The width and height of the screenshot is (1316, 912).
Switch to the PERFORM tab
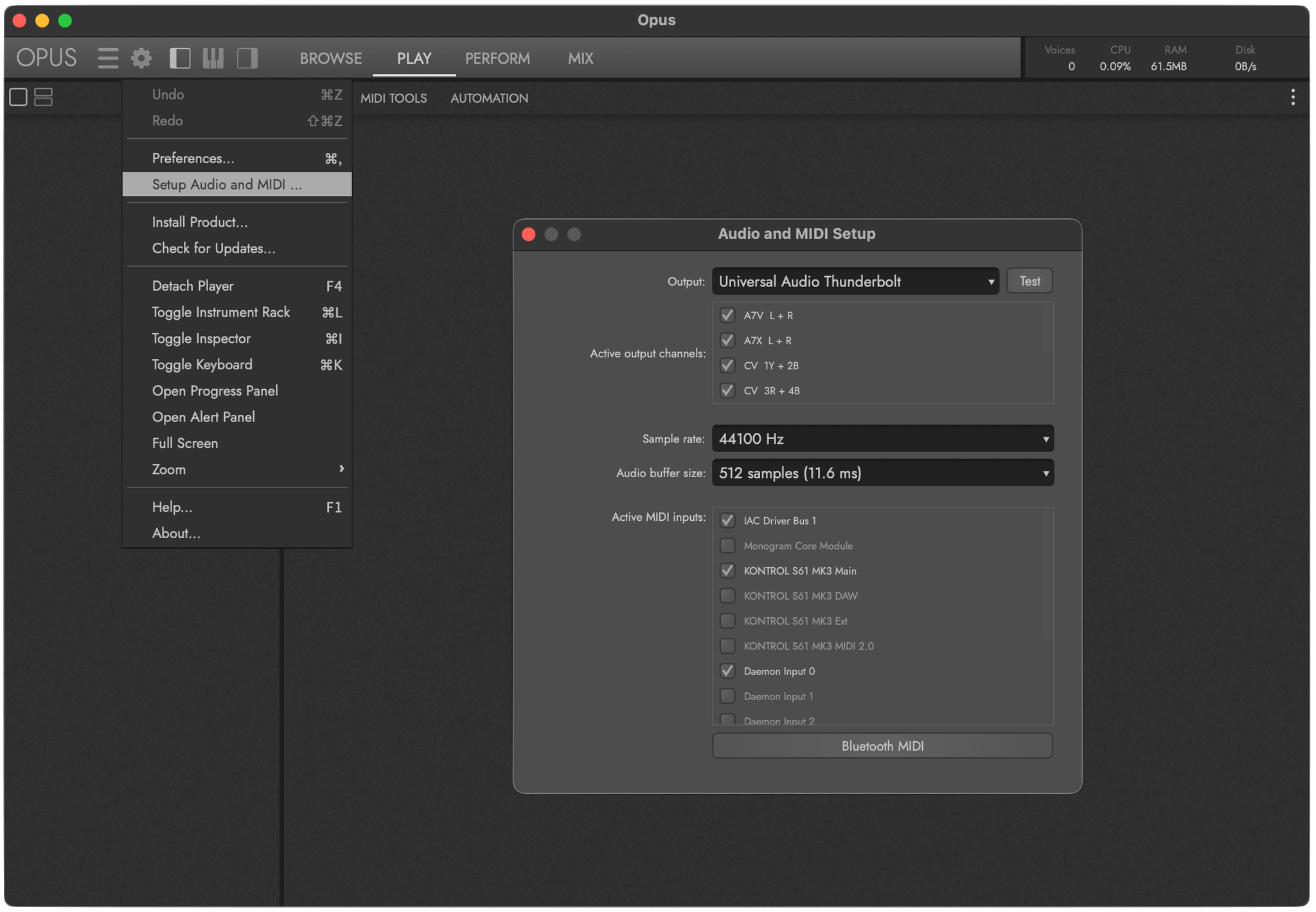pyautogui.click(x=497, y=58)
